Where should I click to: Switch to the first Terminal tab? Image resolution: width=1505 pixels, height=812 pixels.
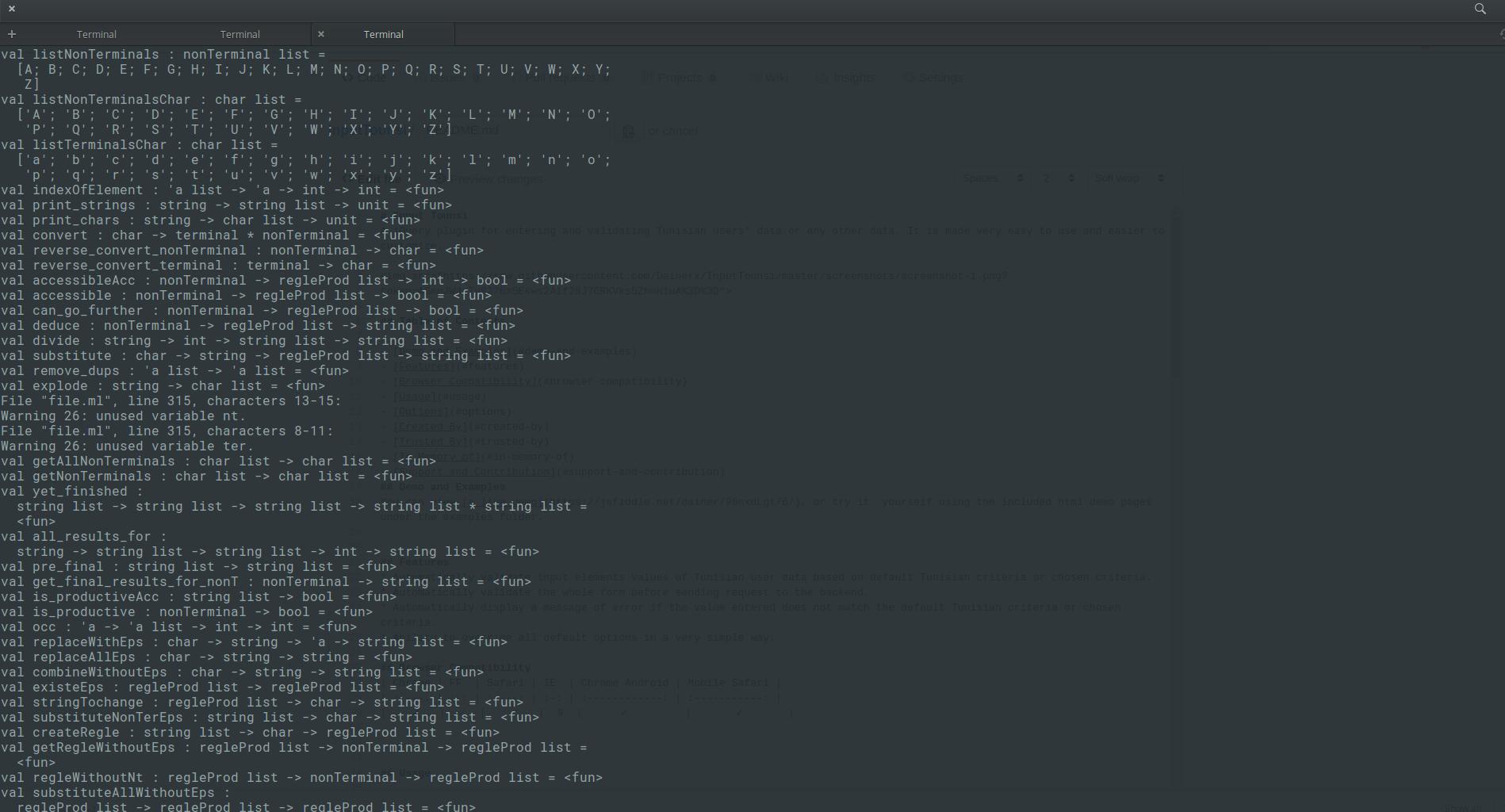click(x=97, y=34)
